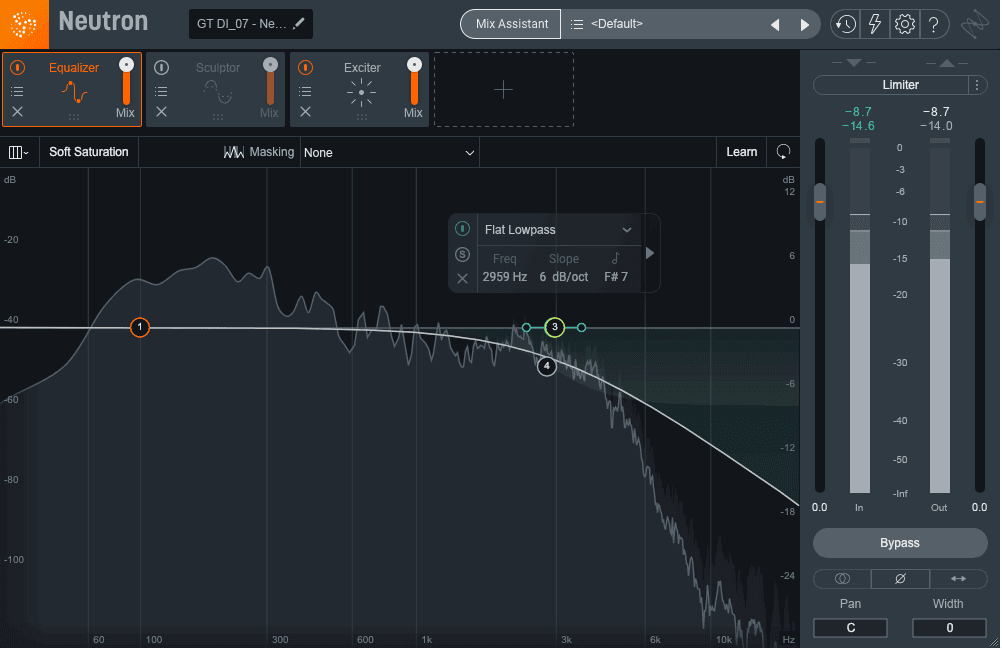The height and width of the screenshot is (648, 1002).
Task: Click right bandwidth handle of node 3
Action: pos(581,327)
